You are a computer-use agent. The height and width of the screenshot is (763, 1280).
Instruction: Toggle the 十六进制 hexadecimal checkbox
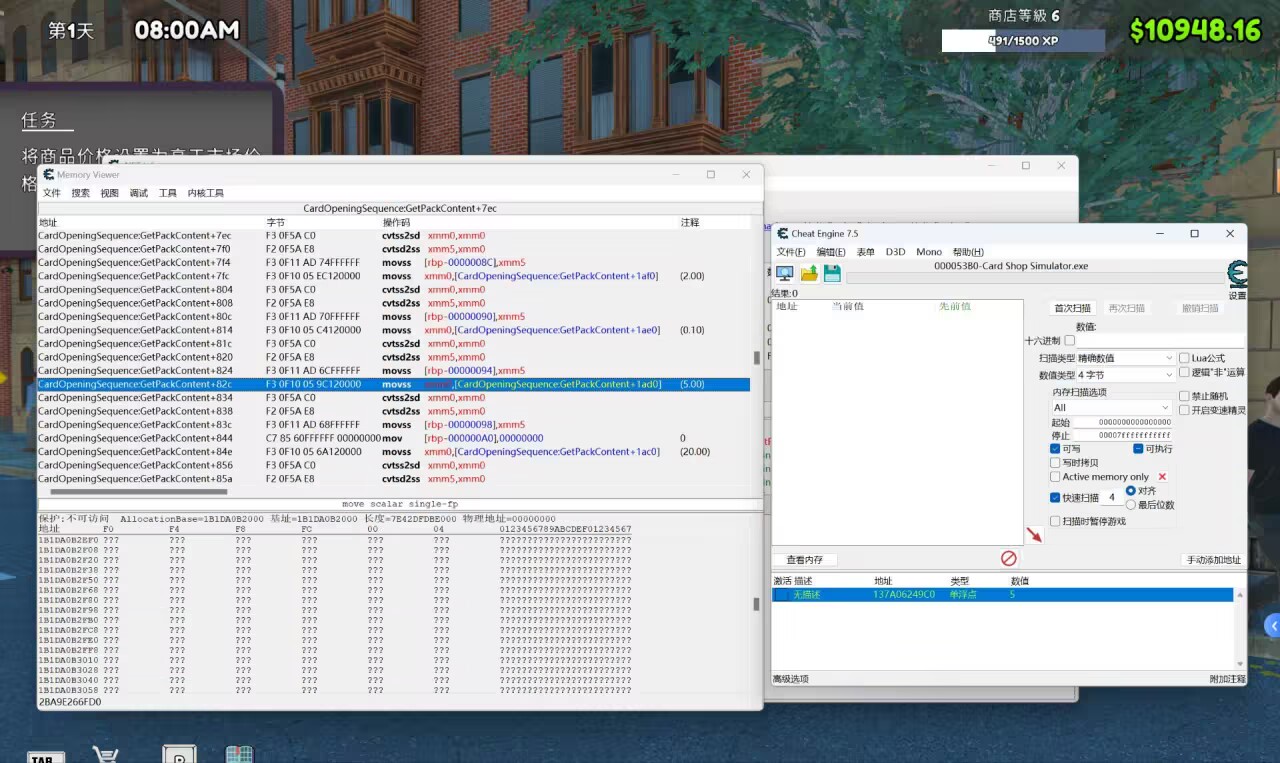point(1069,341)
